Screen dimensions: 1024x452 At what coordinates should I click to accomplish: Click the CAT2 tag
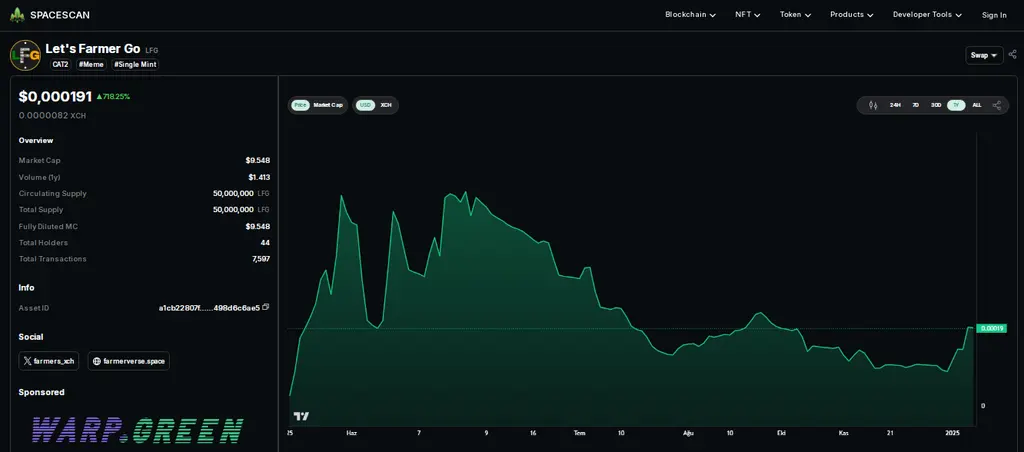pyautogui.click(x=61, y=65)
